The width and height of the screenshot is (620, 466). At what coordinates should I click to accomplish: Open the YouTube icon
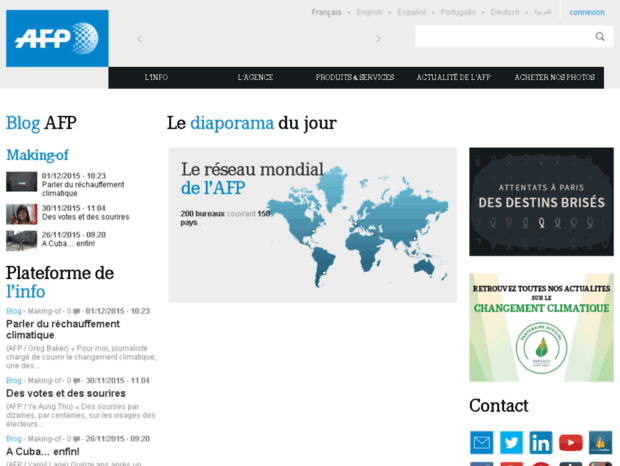tap(570, 442)
